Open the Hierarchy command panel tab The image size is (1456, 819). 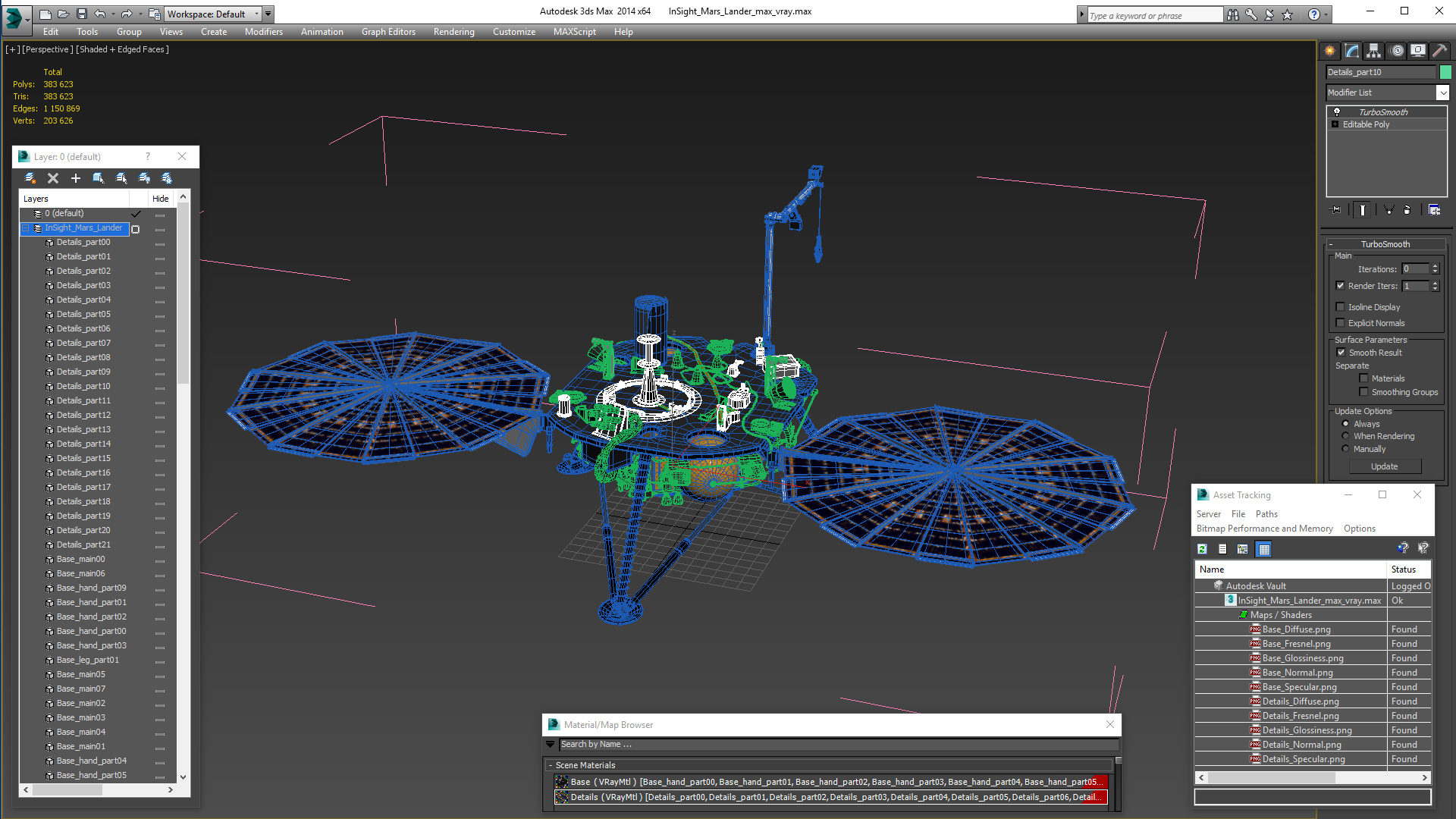point(1374,51)
